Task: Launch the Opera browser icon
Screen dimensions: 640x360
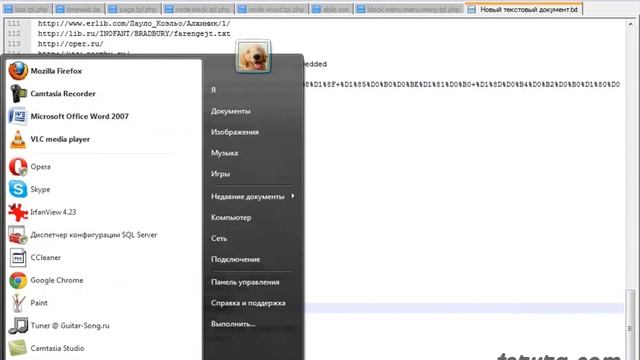Action: [x=18, y=167]
